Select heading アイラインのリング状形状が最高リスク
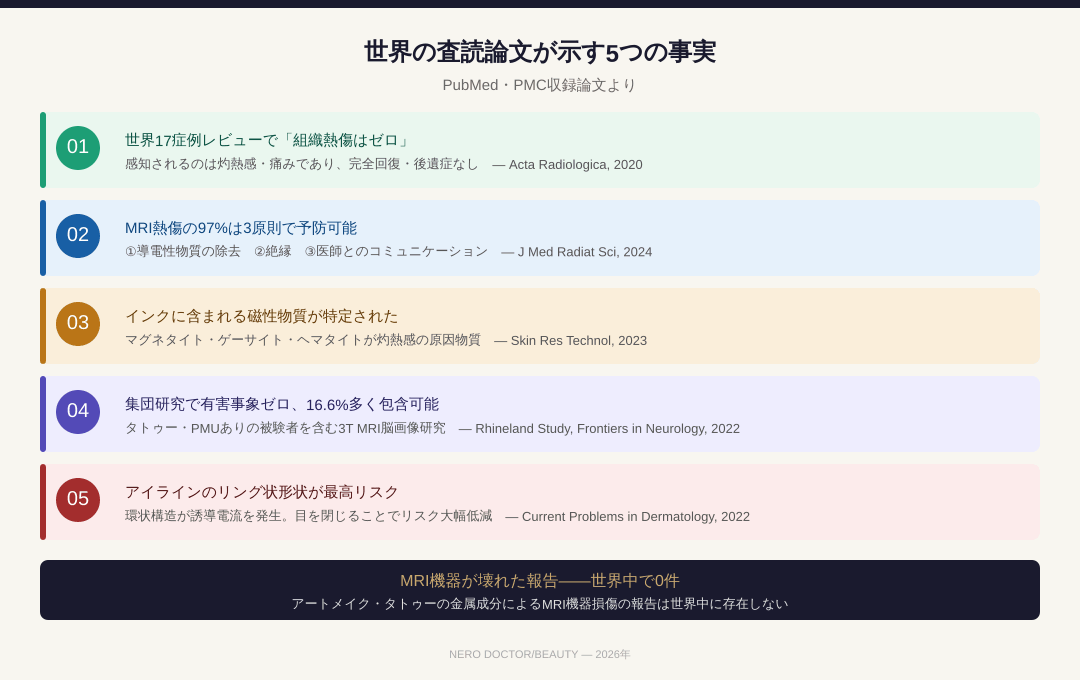The width and height of the screenshot is (1080, 680). click(261, 492)
